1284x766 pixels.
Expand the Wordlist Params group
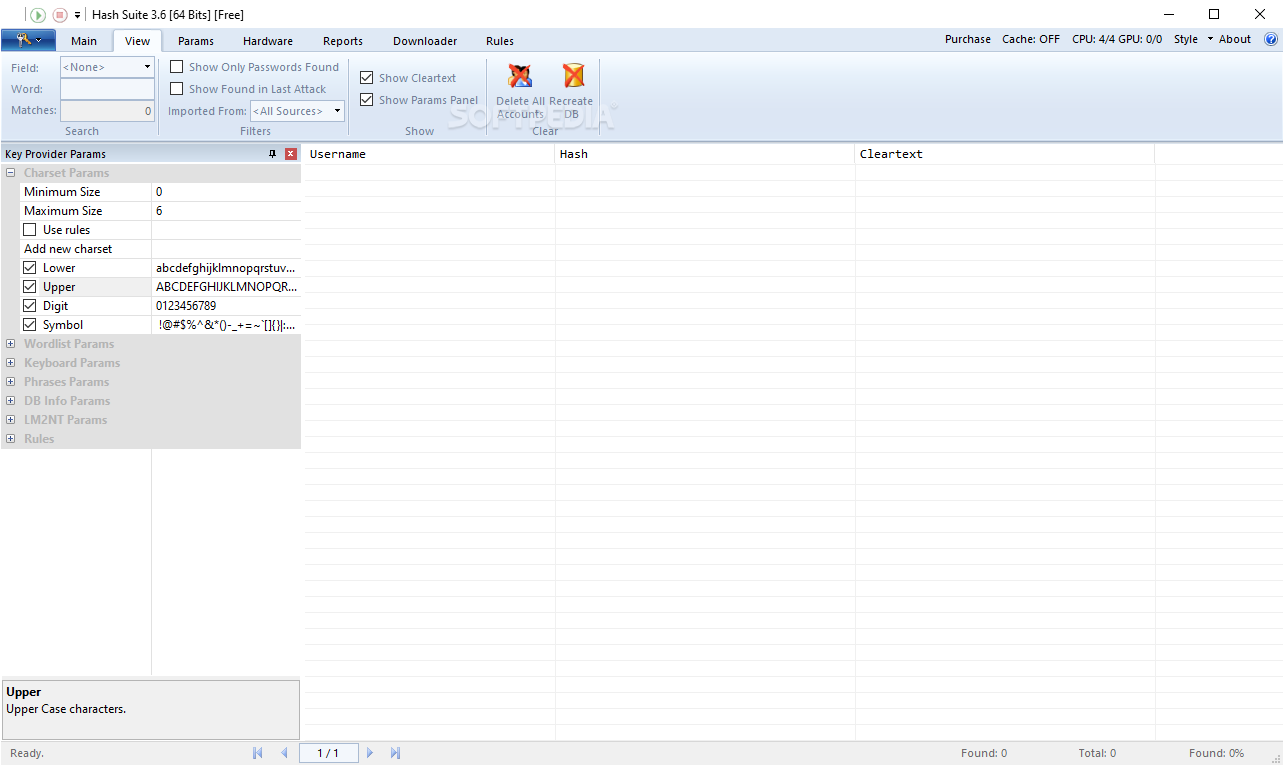11,344
